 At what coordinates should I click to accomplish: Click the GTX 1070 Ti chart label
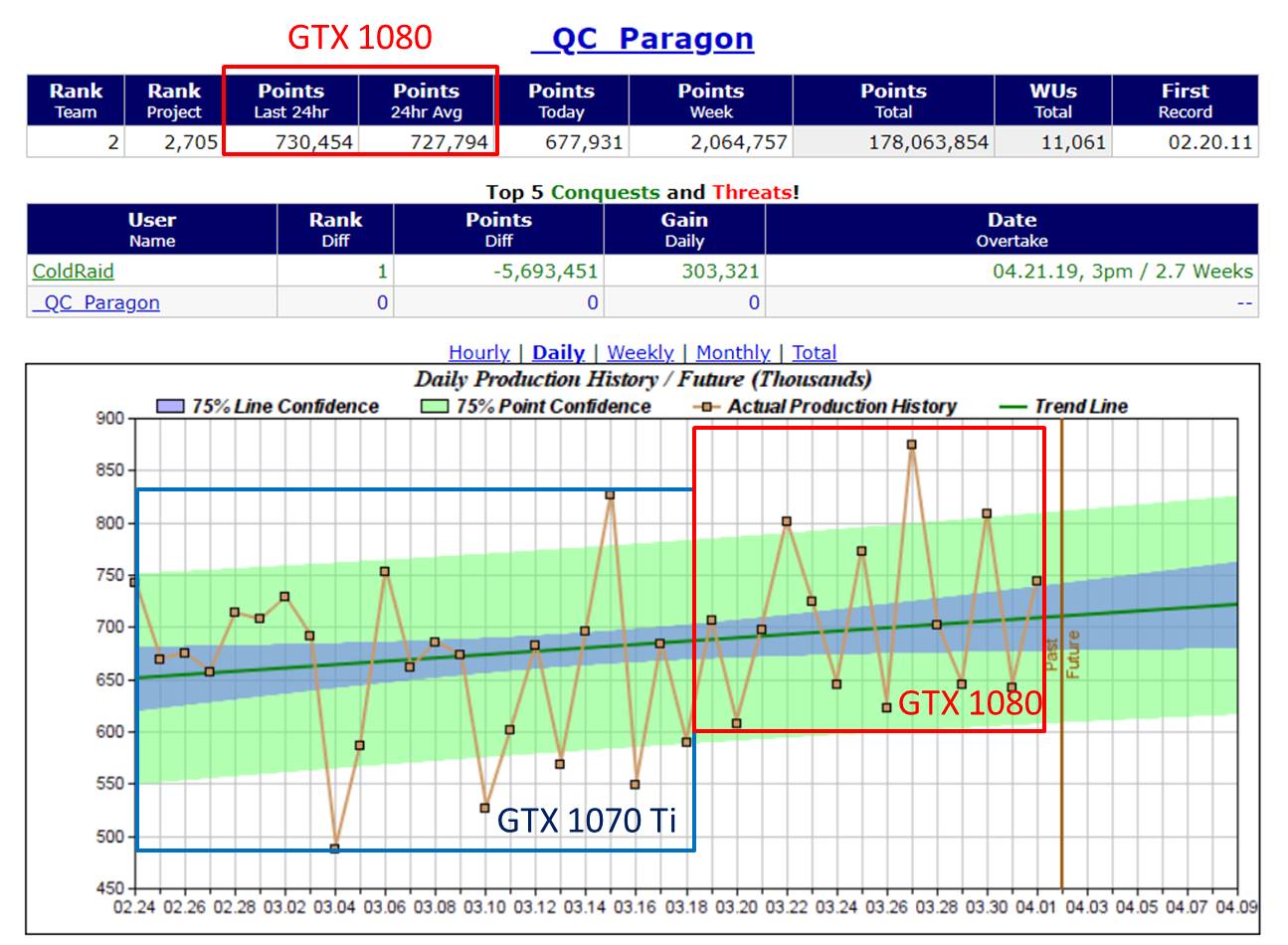(586, 821)
